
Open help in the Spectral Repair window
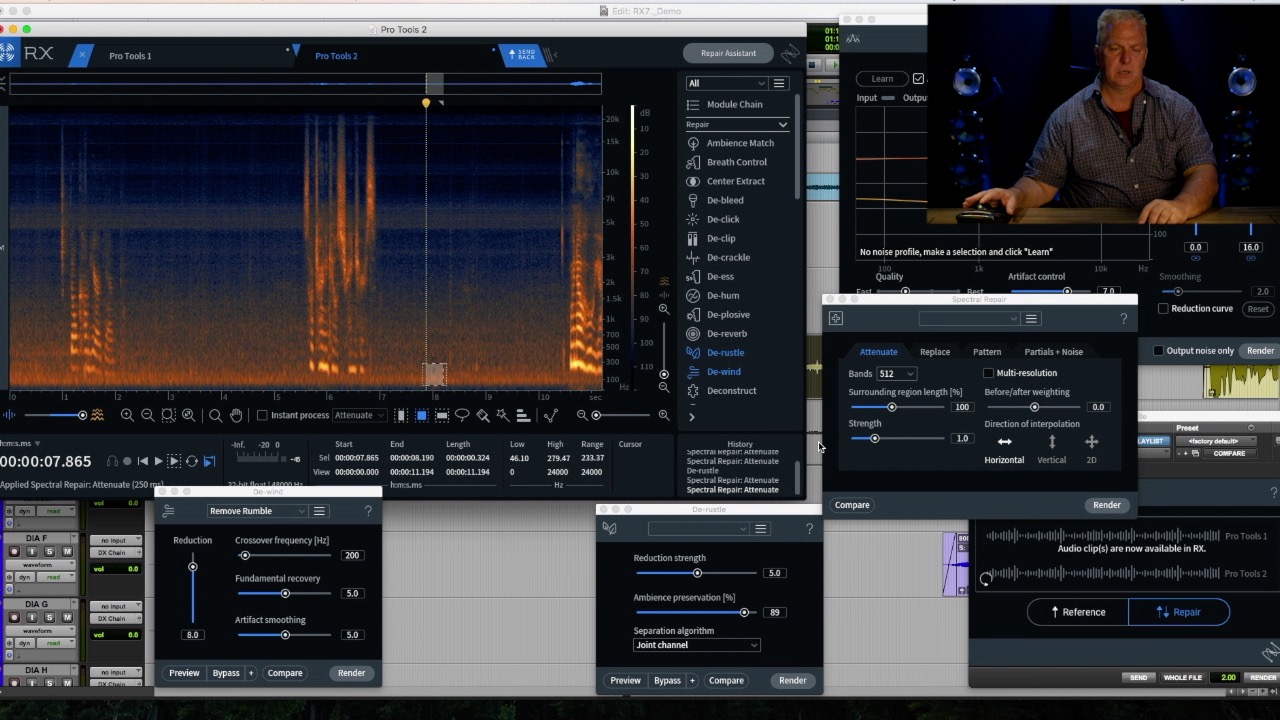pyautogui.click(x=1123, y=318)
